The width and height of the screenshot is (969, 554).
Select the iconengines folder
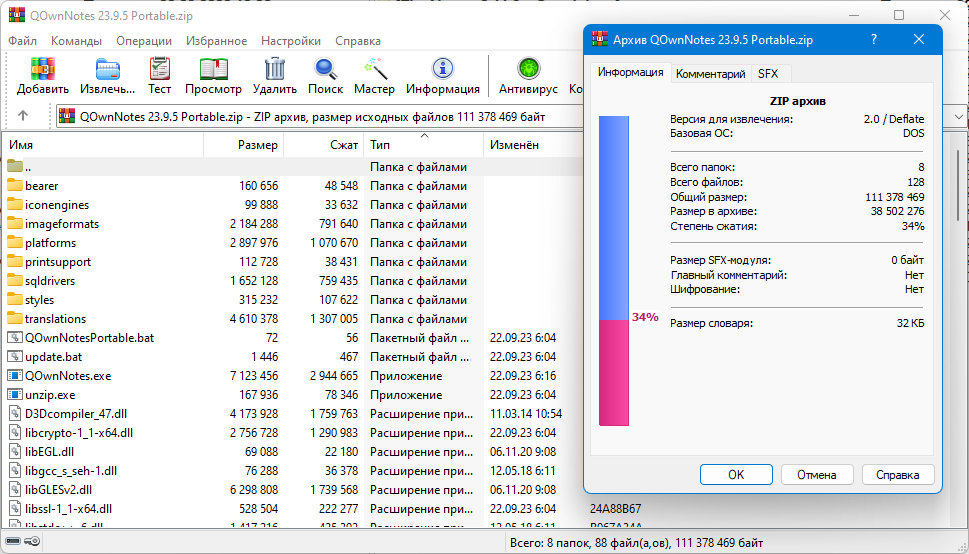[57, 205]
